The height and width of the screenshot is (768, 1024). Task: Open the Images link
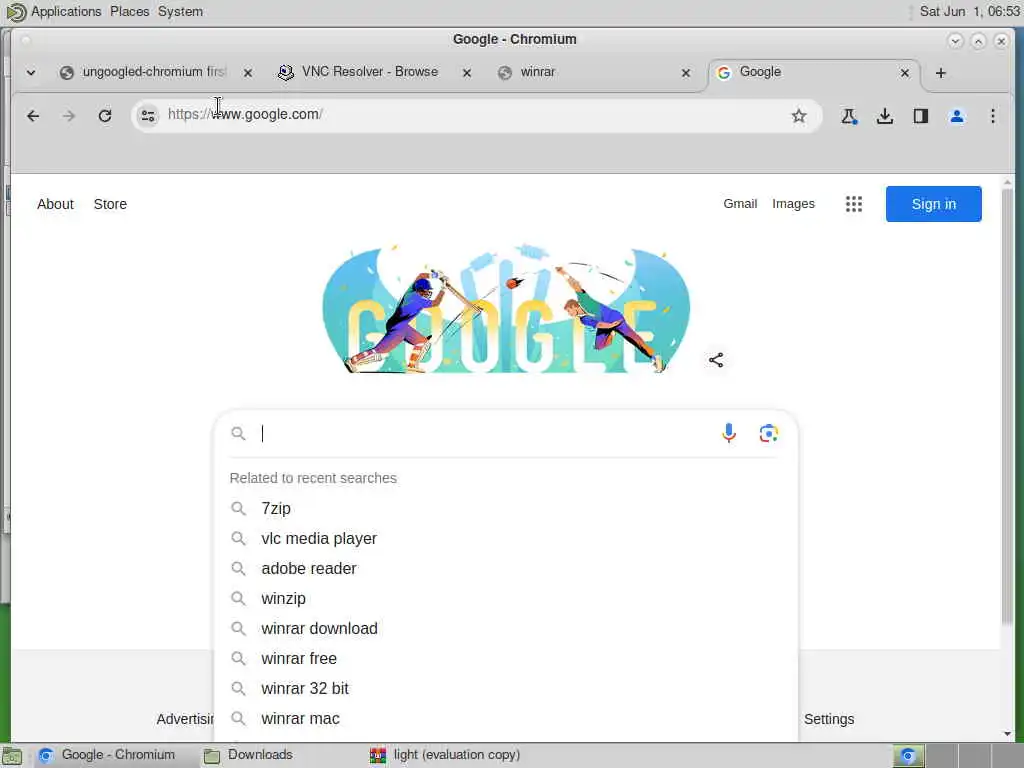(x=793, y=204)
